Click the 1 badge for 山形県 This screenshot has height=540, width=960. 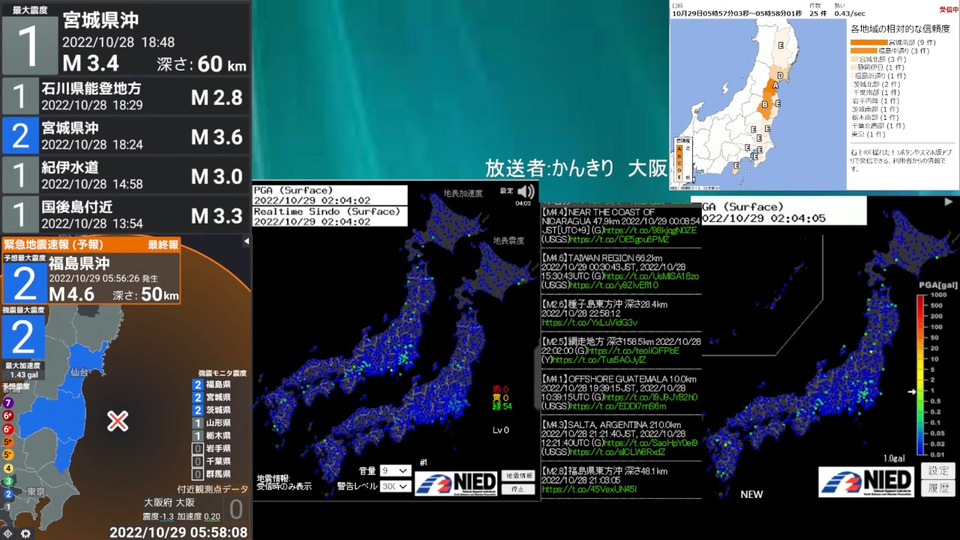[198, 423]
